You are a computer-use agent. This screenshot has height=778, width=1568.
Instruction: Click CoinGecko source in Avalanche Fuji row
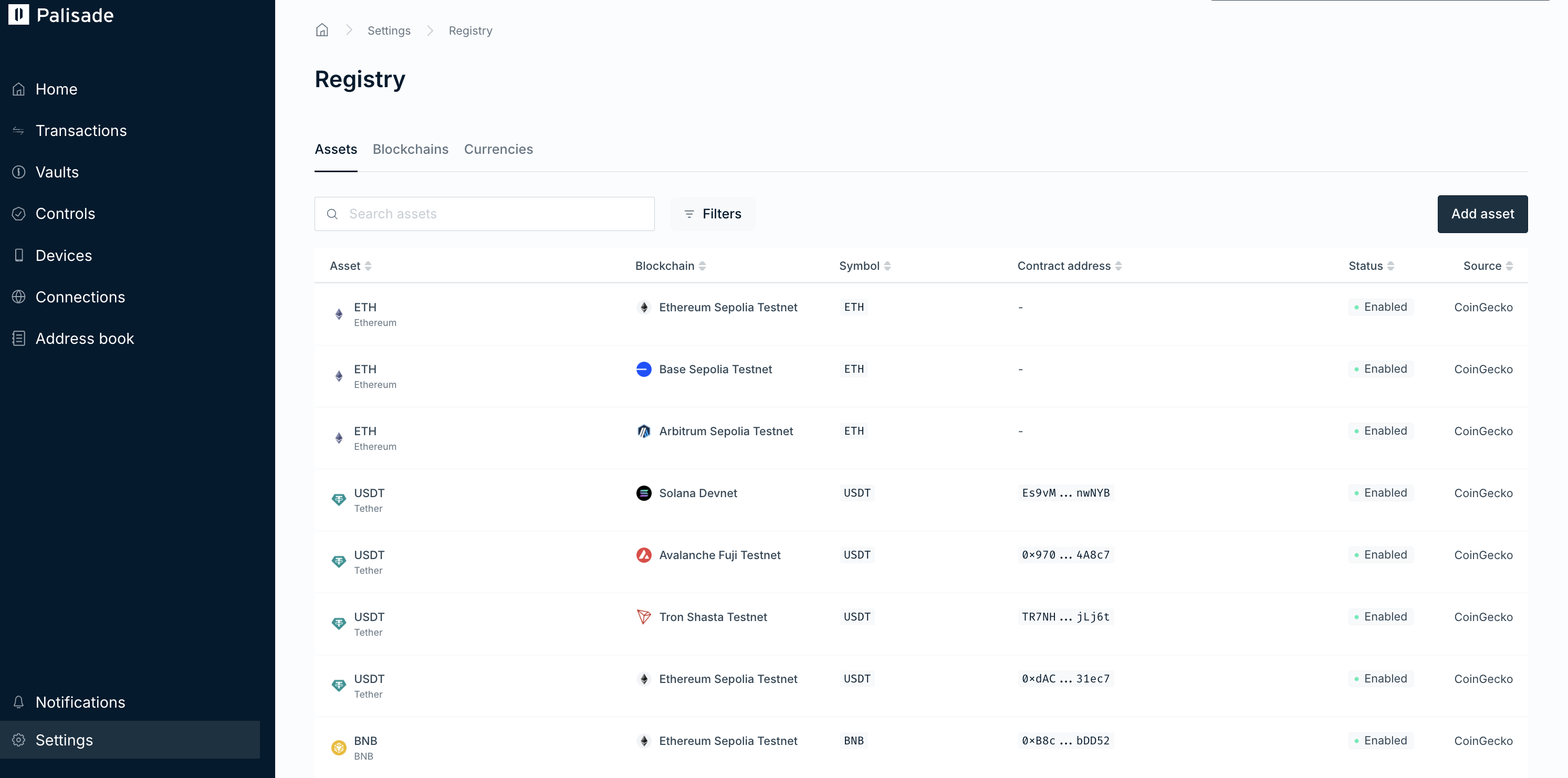[1483, 555]
